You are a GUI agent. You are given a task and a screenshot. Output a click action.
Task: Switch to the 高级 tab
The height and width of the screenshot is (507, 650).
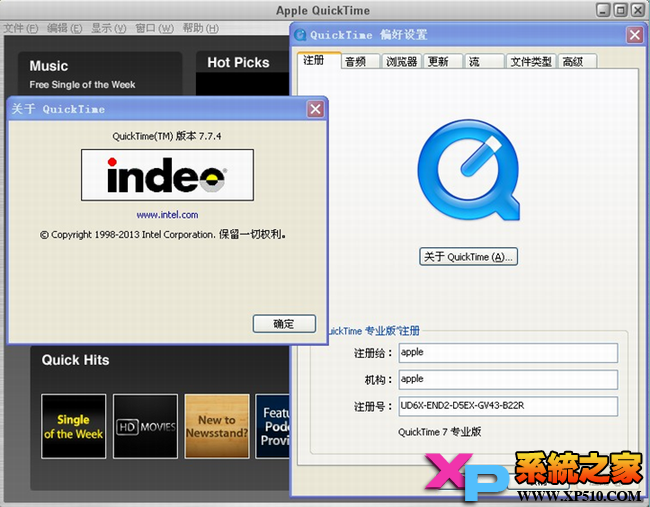577,62
